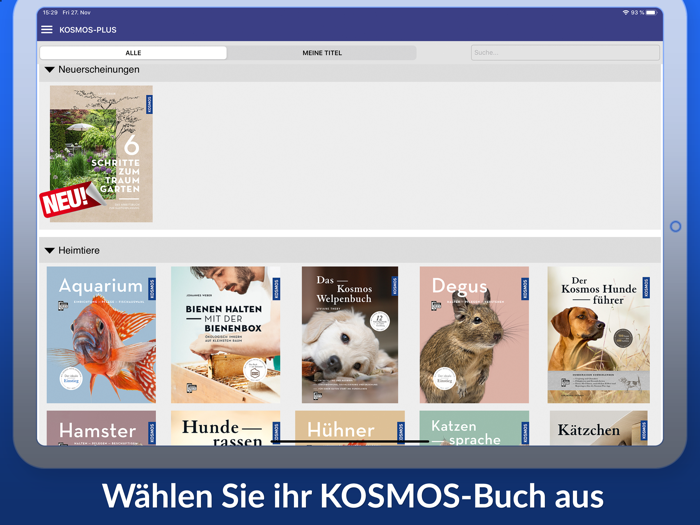
Task: Open the Degus book cover
Action: (x=474, y=335)
